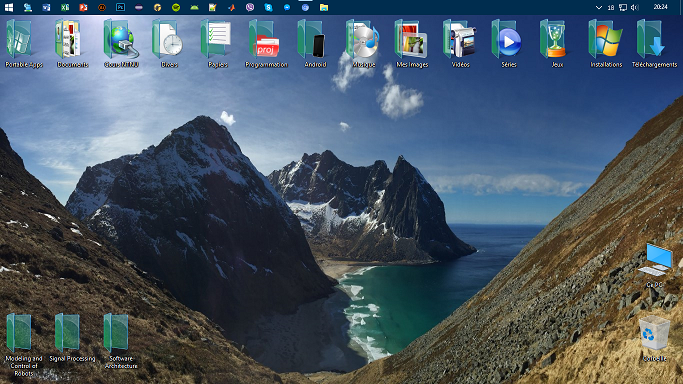Launch Word from the taskbar
The height and width of the screenshot is (384, 683).
(46, 7)
